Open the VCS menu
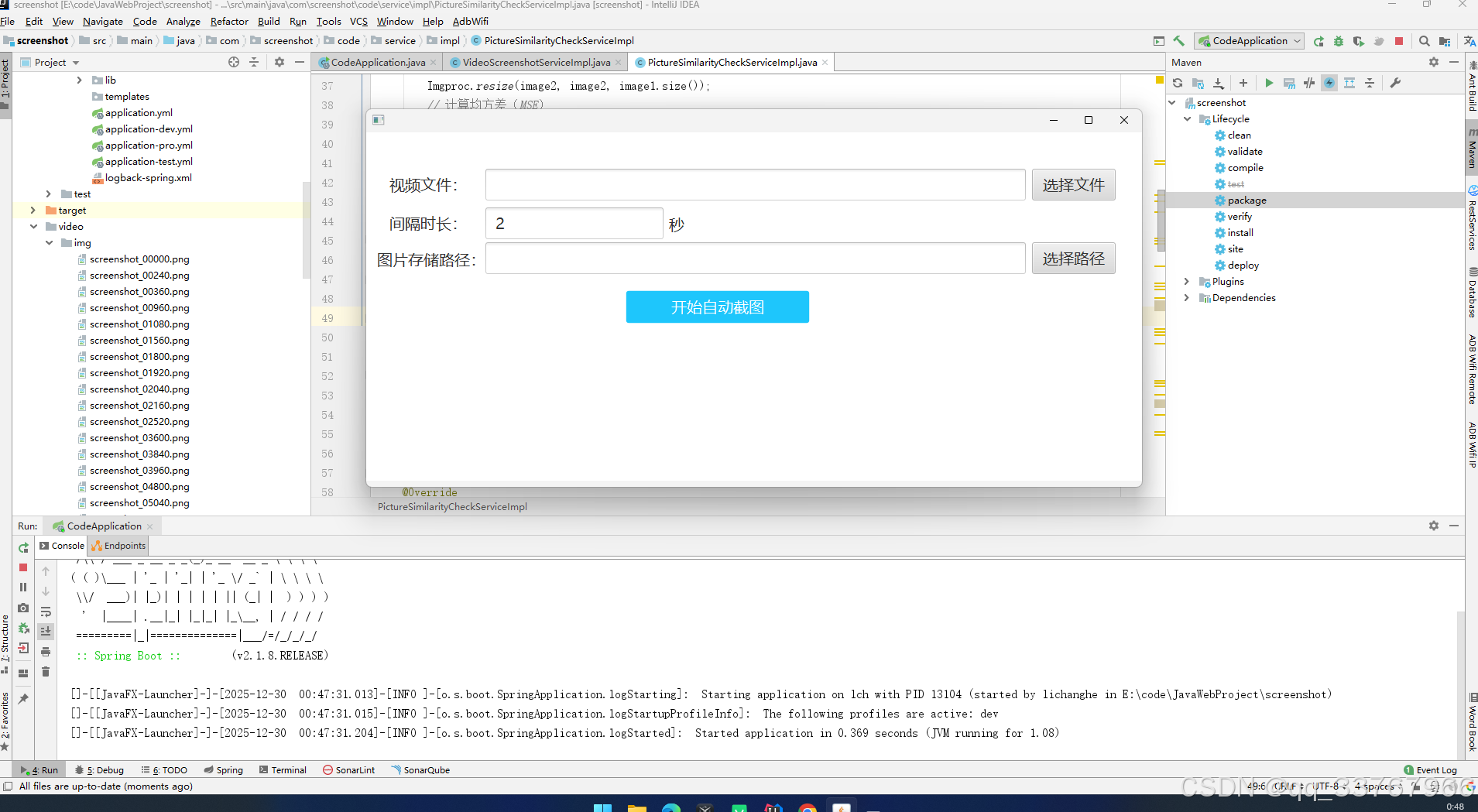The image size is (1478, 812). coord(358,21)
